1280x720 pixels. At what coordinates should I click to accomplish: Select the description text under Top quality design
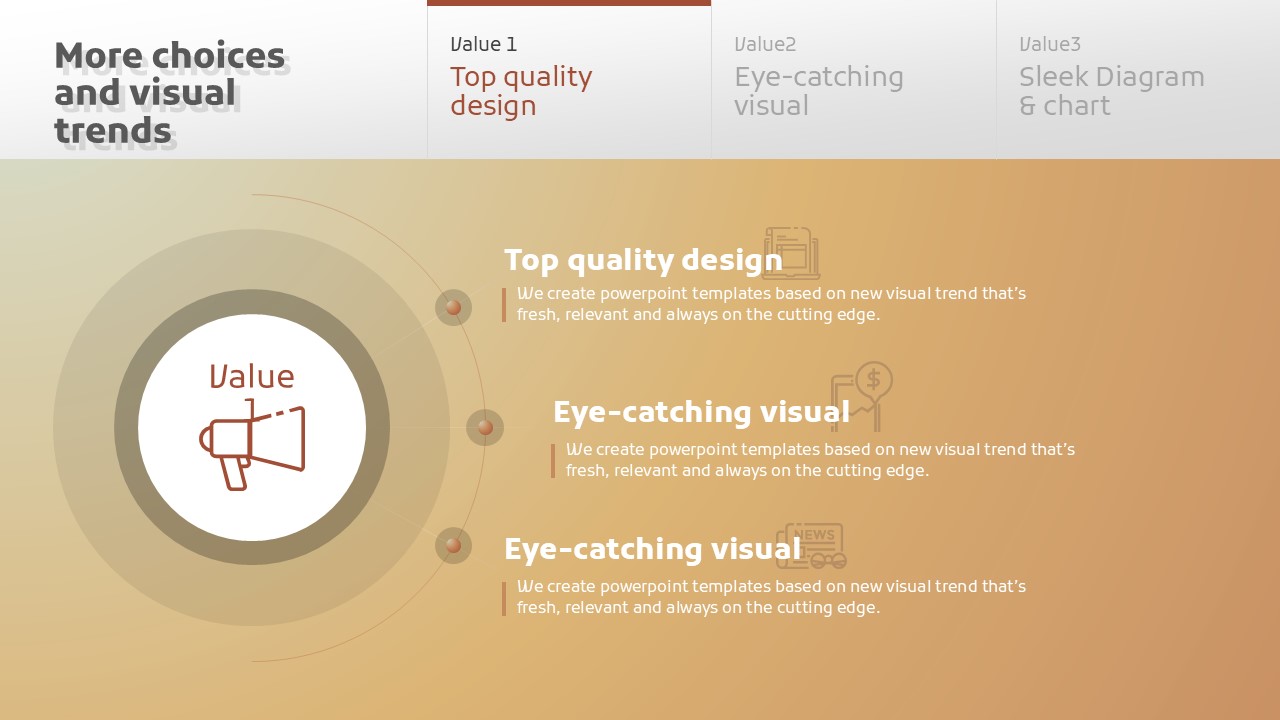(770, 304)
